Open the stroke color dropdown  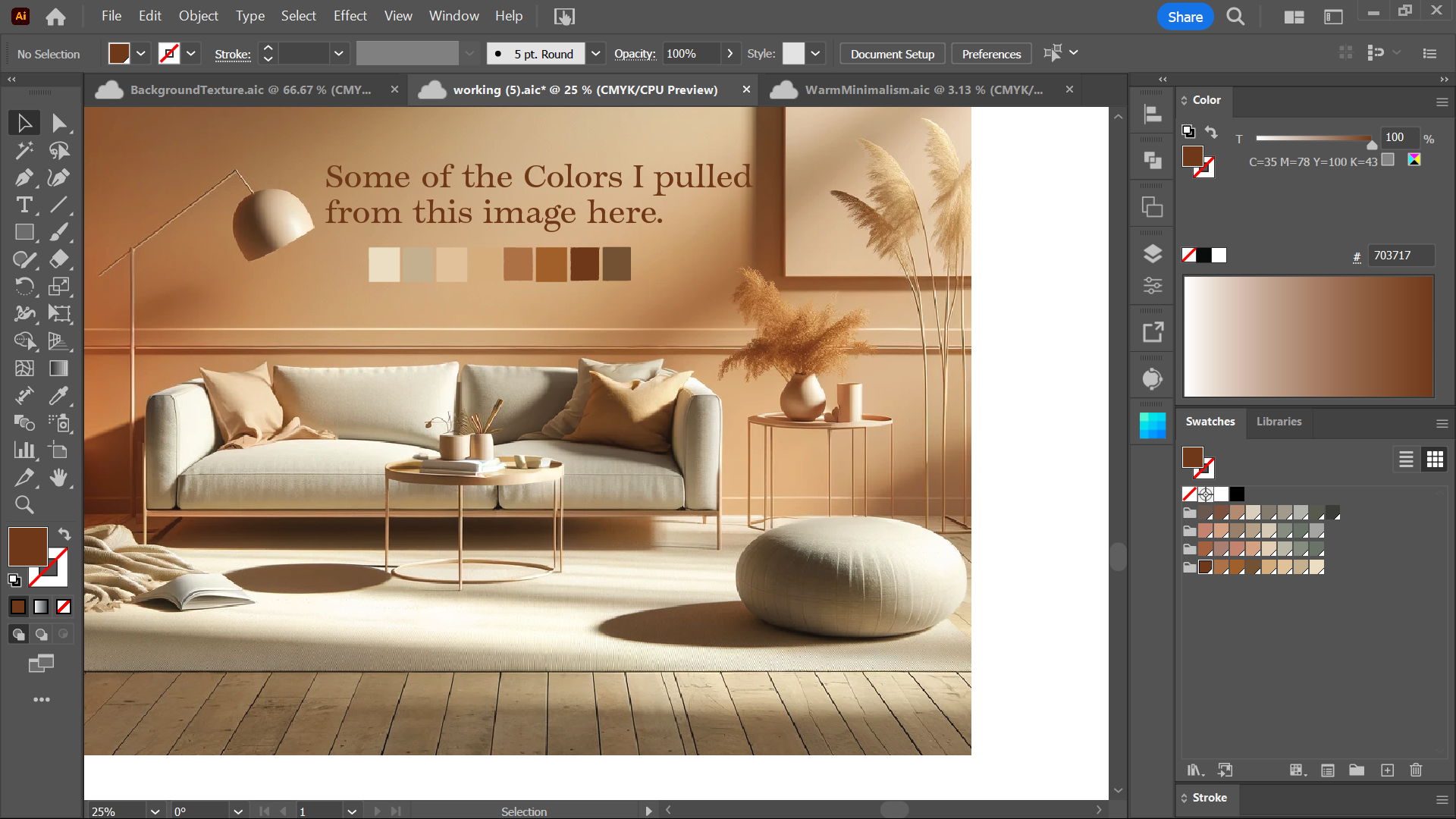point(191,54)
